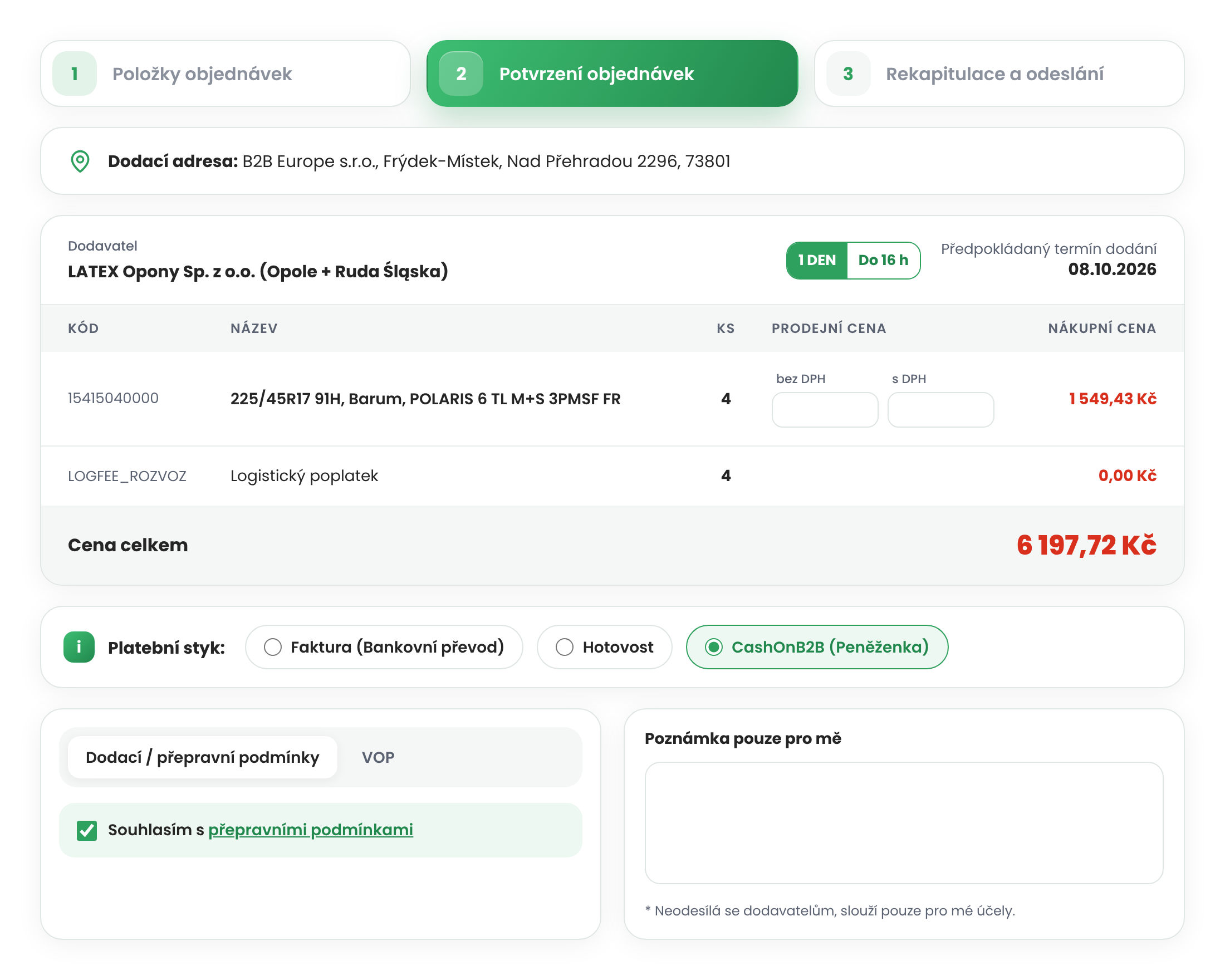
Task: Open Potvrzení objednávek step
Action: (x=612, y=74)
